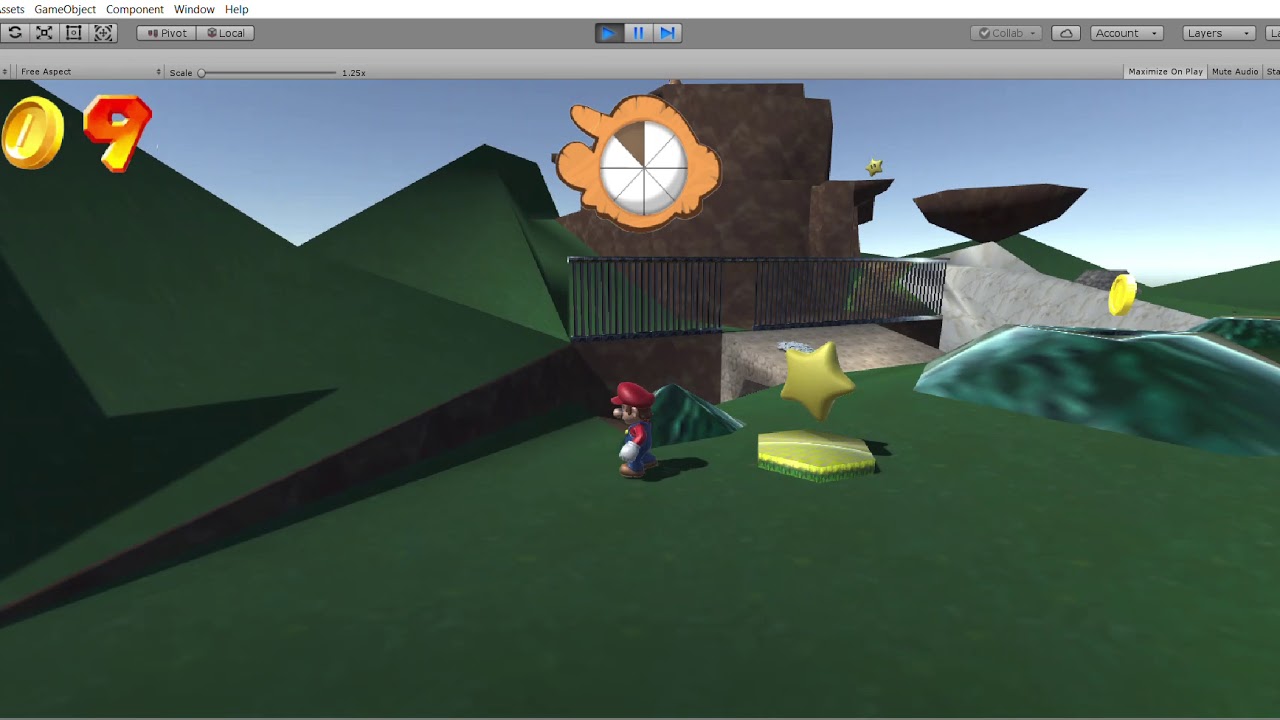Screen dimensions: 1280x720
Task: Advance one frame with Step button
Action: tap(668, 33)
